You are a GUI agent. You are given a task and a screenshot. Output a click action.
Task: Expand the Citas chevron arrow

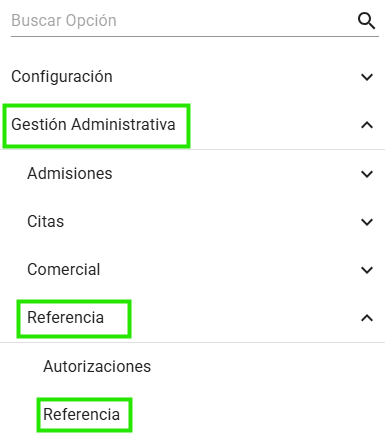[367, 222]
